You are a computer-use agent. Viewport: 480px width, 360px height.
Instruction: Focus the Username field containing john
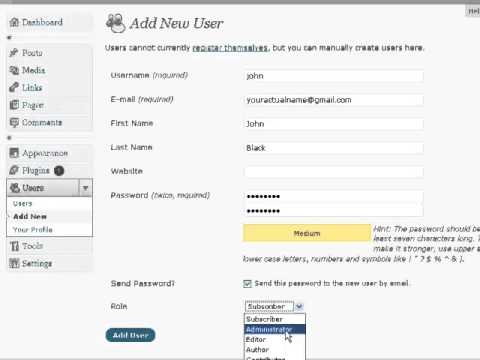click(x=334, y=76)
